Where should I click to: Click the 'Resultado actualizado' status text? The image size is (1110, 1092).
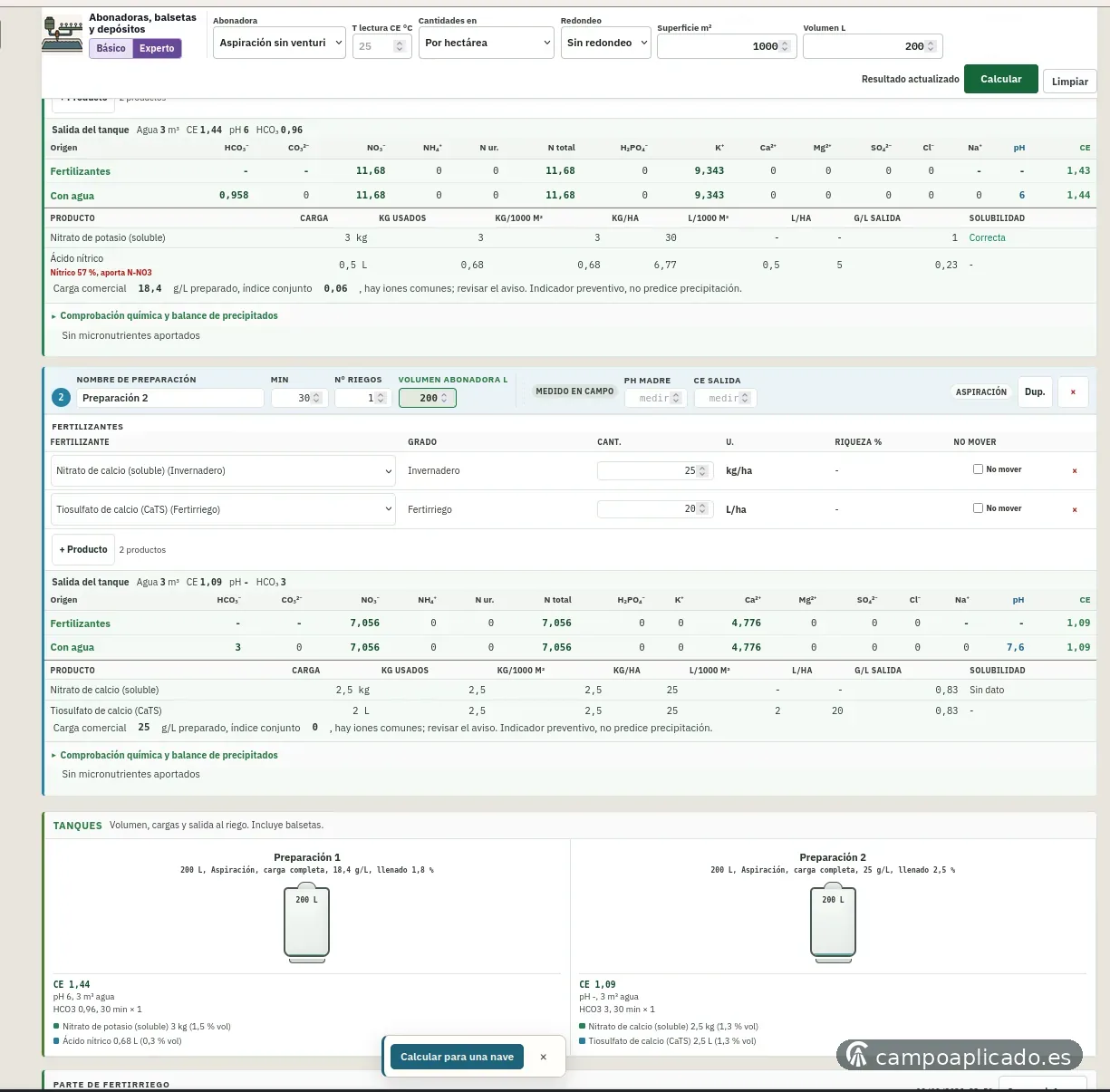910,80
